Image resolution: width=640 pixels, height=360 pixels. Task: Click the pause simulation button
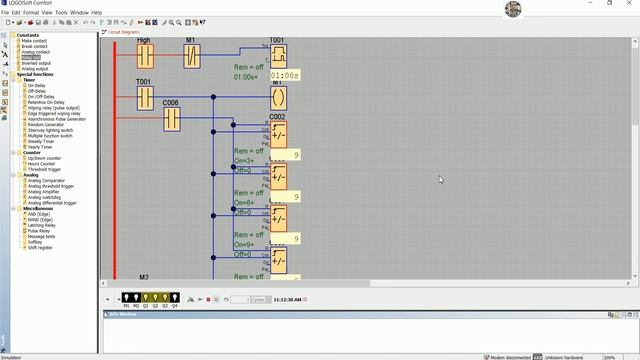click(216, 300)
